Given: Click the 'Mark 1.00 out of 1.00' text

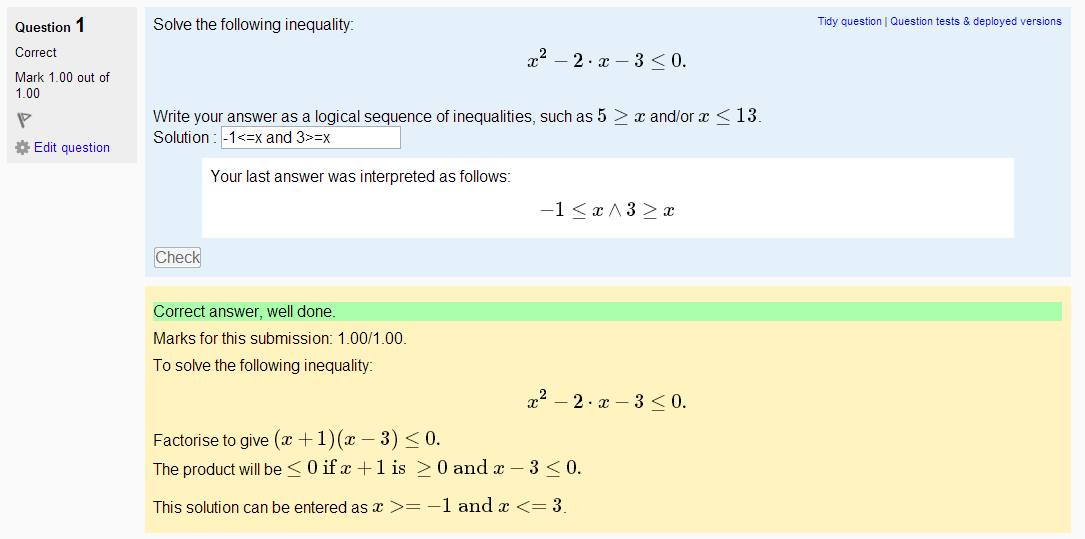Looking at the screenshot, I should (x=62, y=85).
